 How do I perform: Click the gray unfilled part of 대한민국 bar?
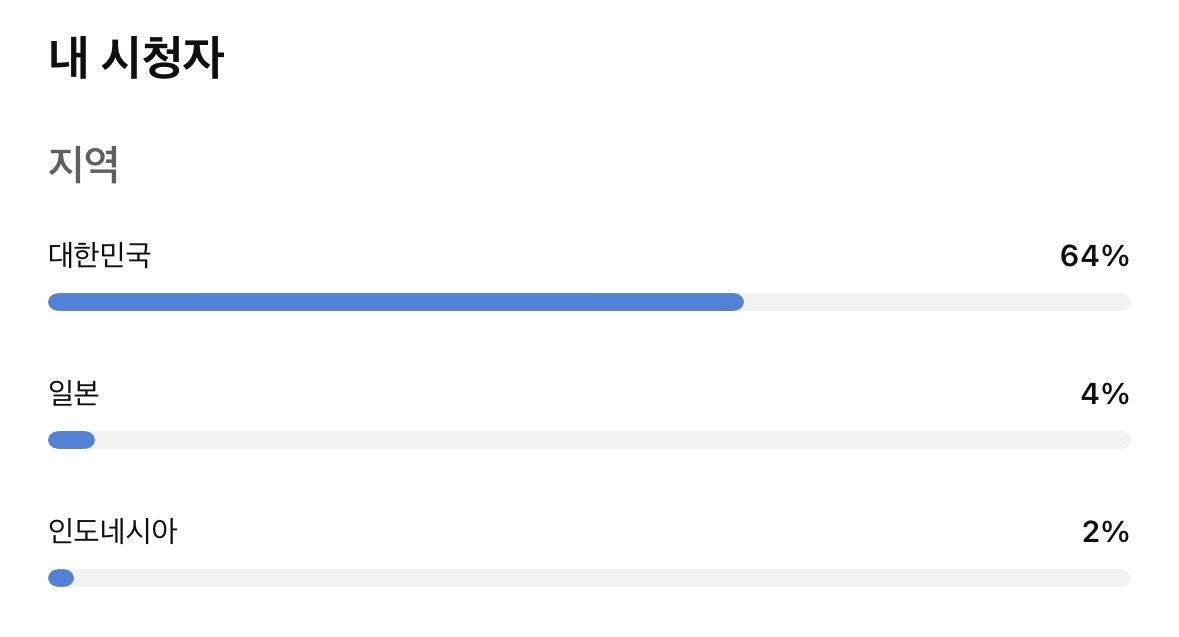pyautogui.click(x=935, y=302)
